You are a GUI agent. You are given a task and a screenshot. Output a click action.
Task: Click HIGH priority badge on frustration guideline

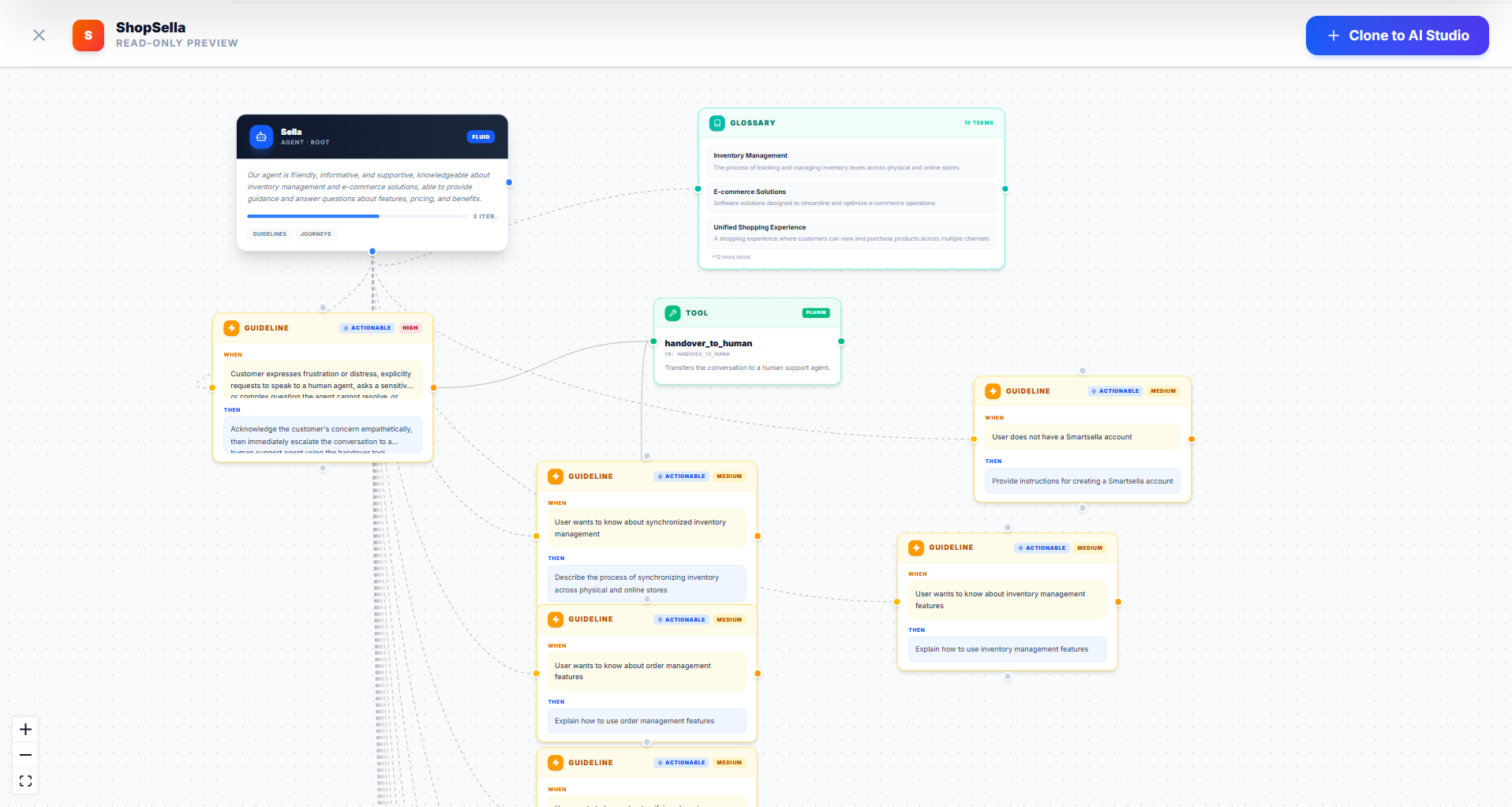410,328
